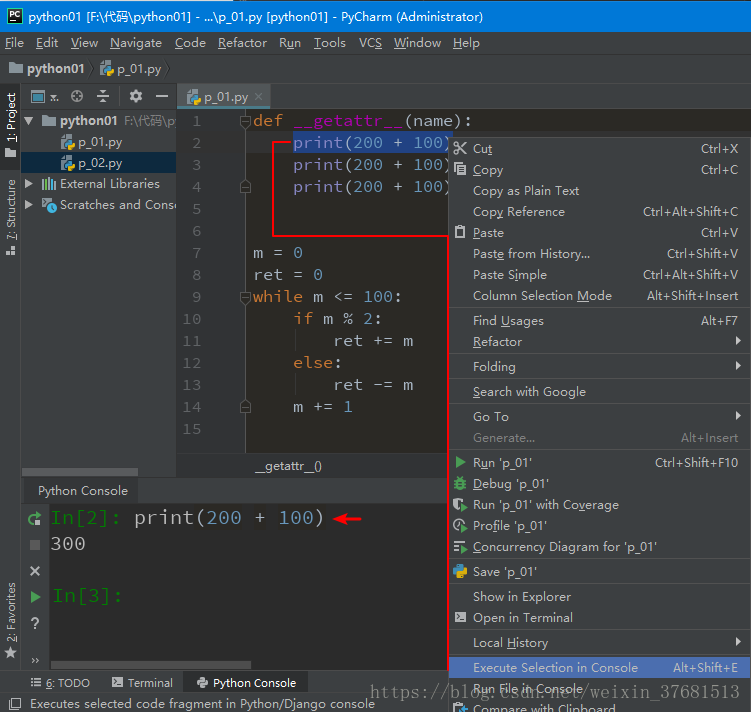Click the console horizontal scrollbar
The height and width of the screenshot is (712, 751).
click(x=151, y=665)
